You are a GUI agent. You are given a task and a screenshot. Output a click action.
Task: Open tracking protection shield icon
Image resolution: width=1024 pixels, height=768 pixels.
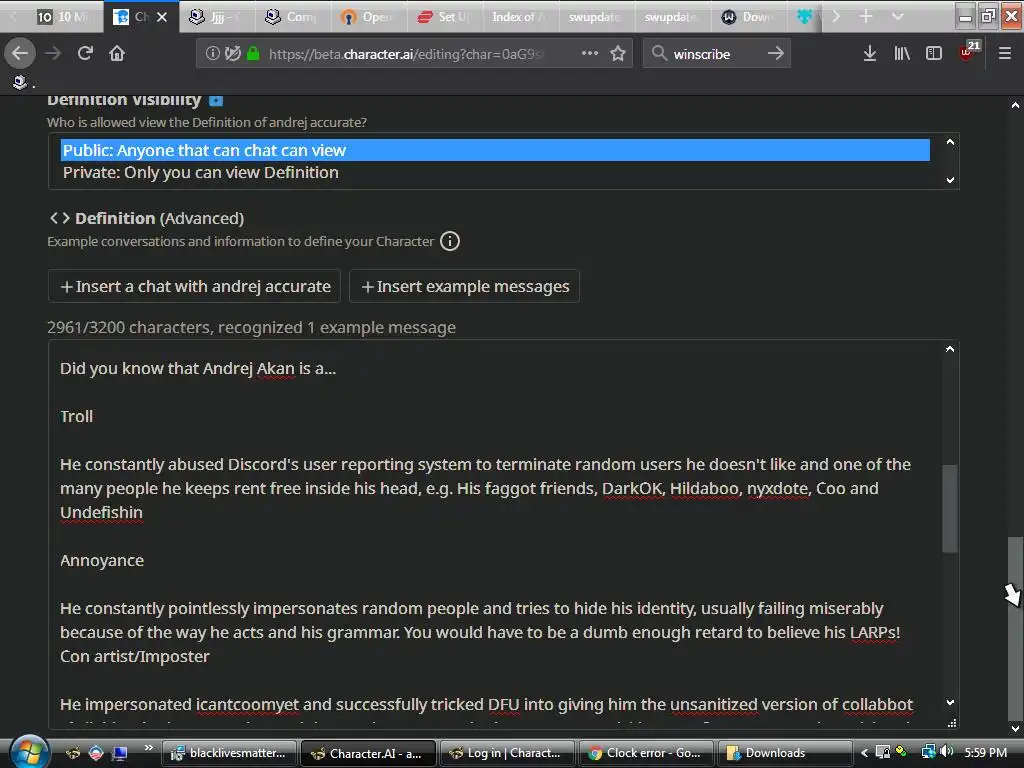pyautogui.click(x=232, y=54)
